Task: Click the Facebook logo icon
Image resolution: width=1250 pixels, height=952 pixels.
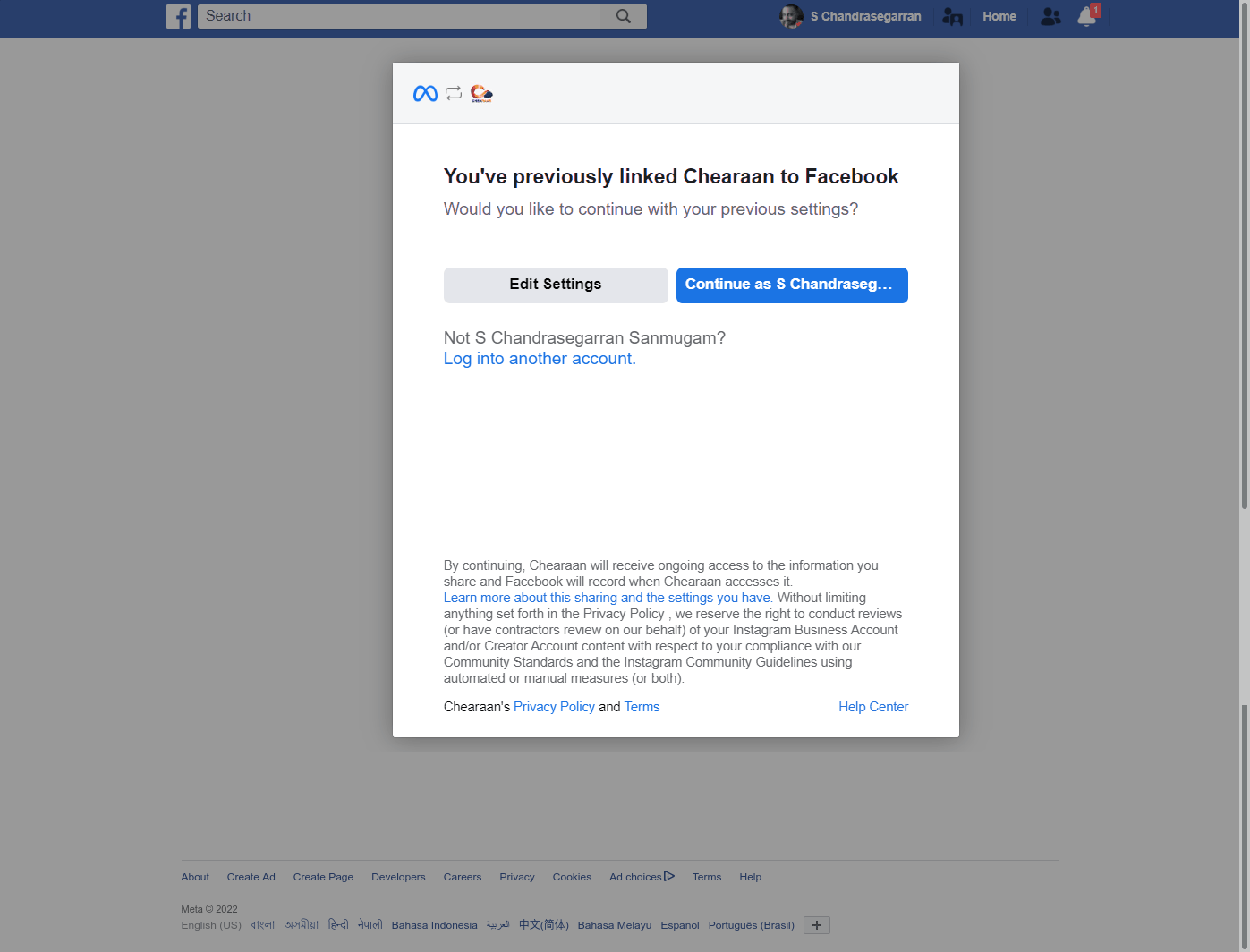Action: pyautogui.click(x=178, y=16)
